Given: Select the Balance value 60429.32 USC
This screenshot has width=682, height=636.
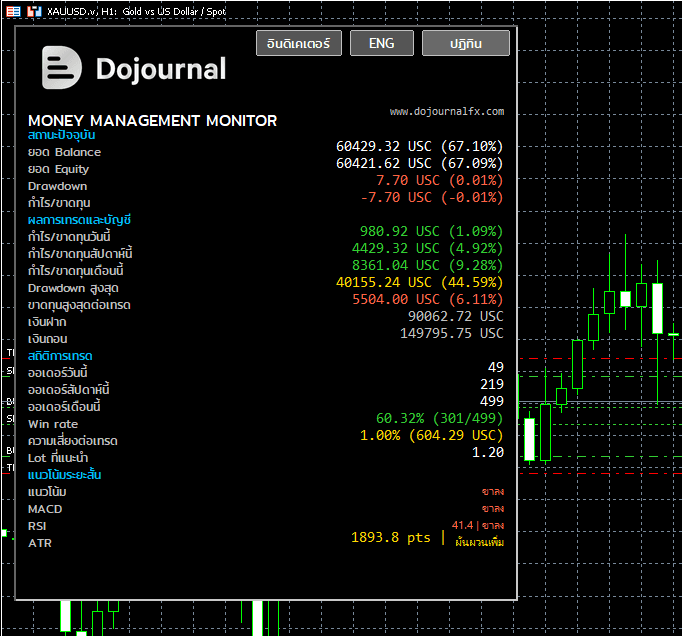Looking at the screenshot, I should [419, 146].
